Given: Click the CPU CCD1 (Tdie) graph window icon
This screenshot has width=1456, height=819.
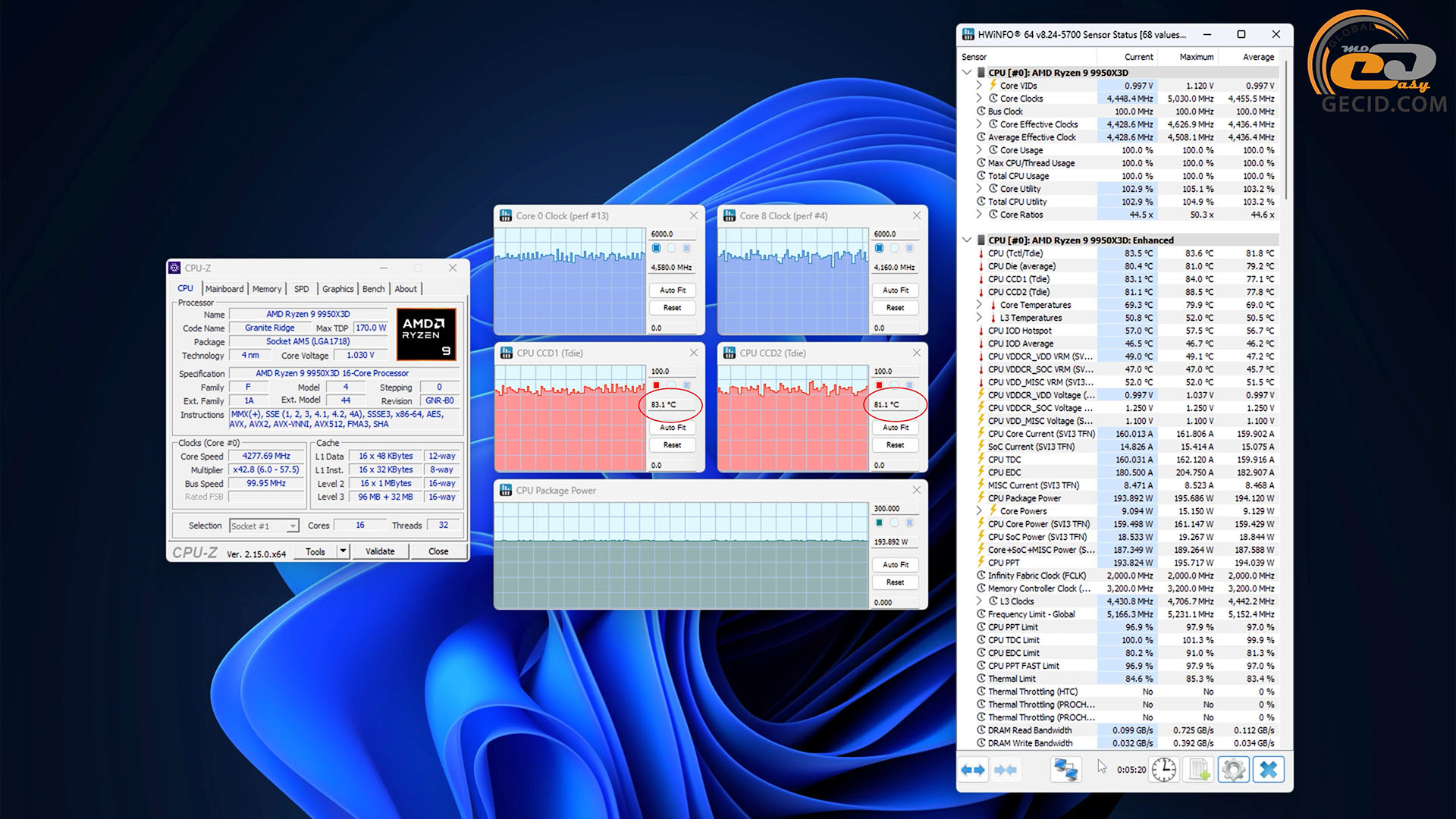Looking at the screenshot, I should (x=506, y=353).
